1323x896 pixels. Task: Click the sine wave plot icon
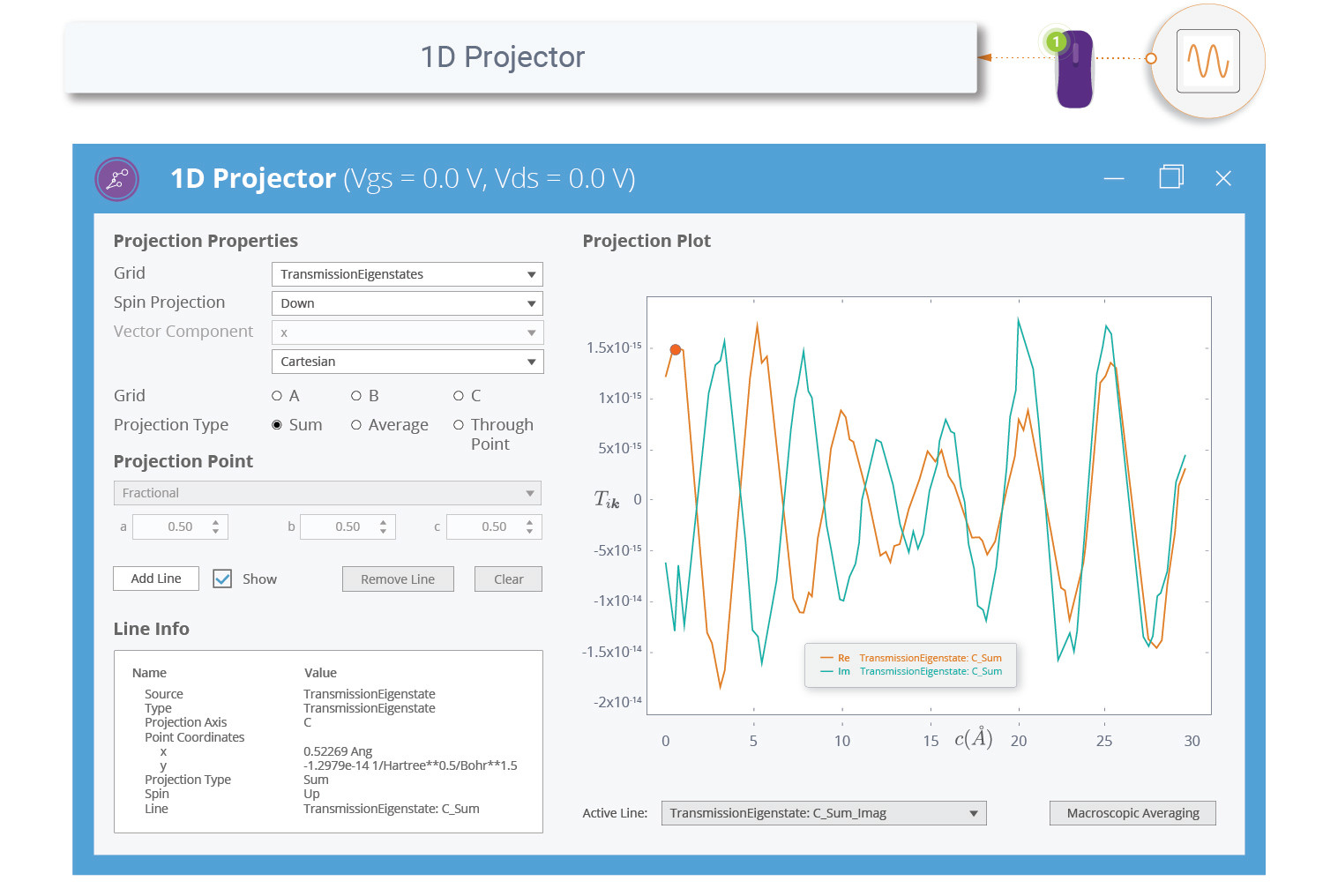click(1207, 62)
